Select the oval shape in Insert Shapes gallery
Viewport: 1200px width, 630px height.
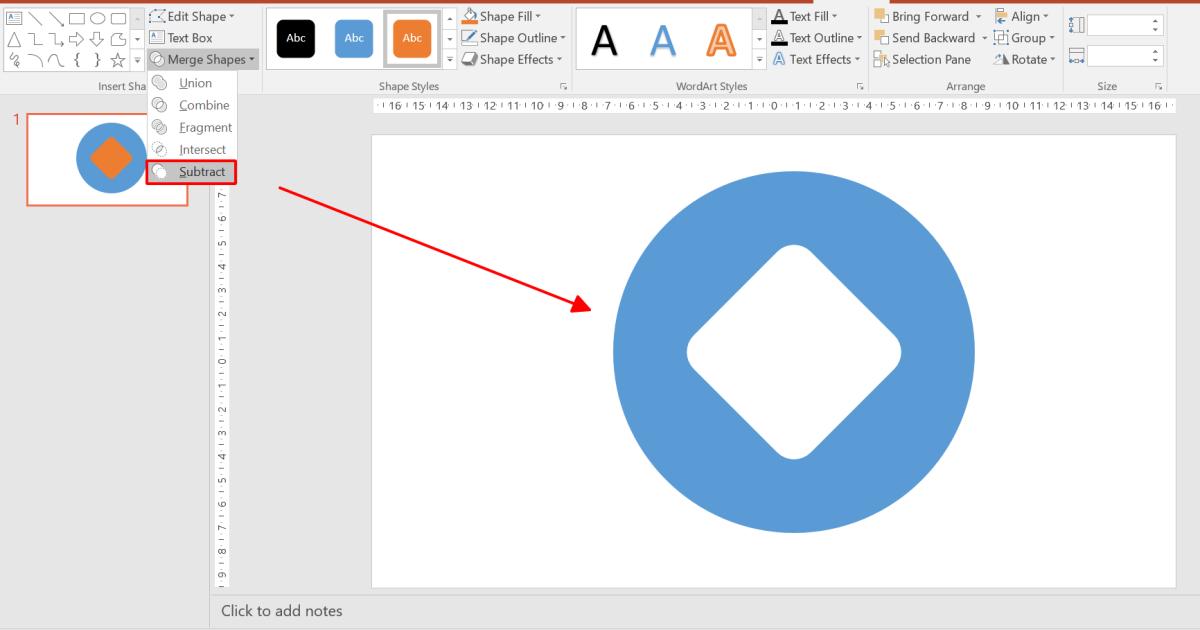(x=98, y=18)
